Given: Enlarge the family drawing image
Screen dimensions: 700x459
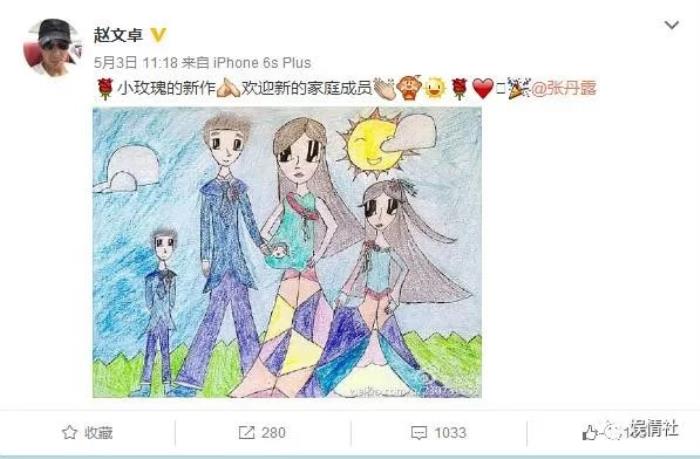Looking at the screenshot, I should (x=287, y=252).
